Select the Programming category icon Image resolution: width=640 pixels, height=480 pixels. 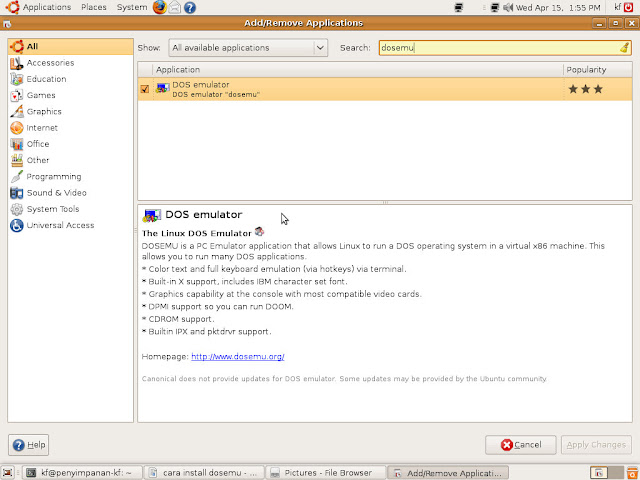point(17,177)
